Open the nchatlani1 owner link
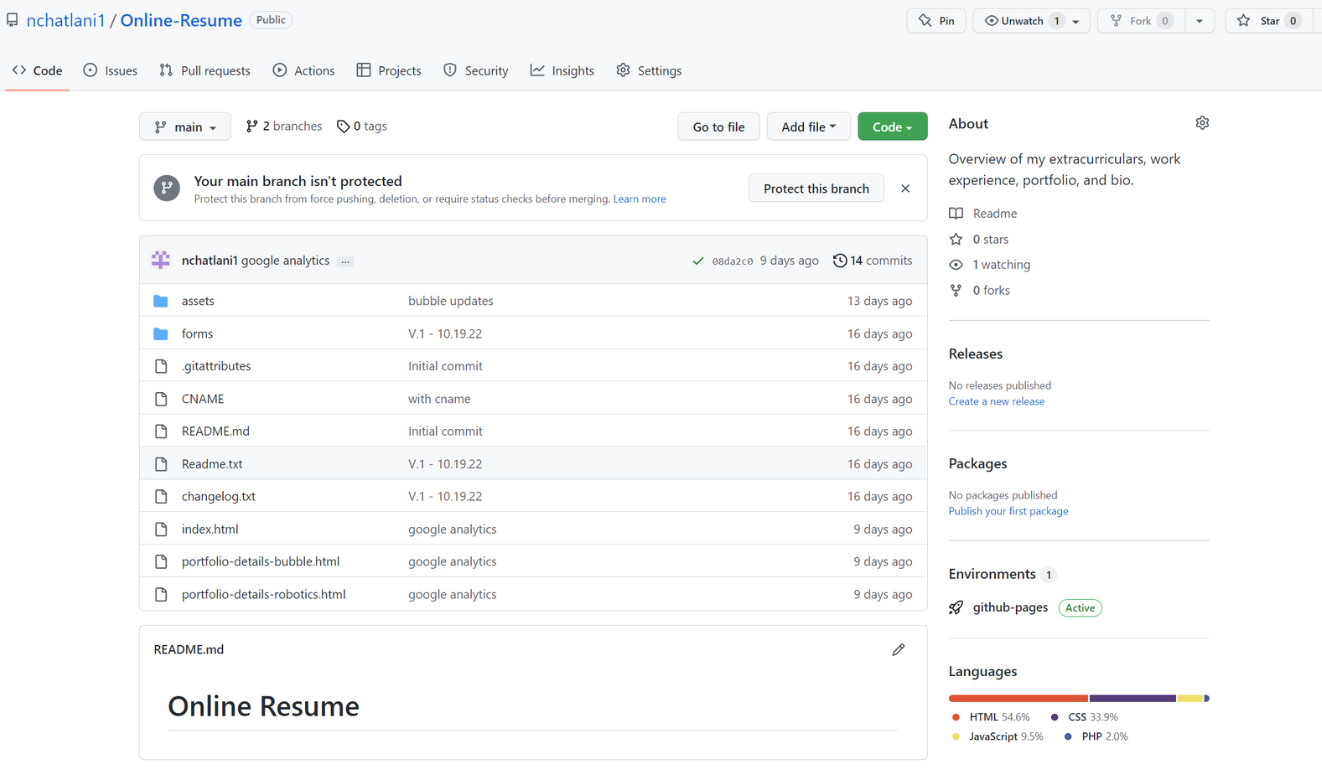This screenshot has height=780, width=1322. [x=65, y=20]
